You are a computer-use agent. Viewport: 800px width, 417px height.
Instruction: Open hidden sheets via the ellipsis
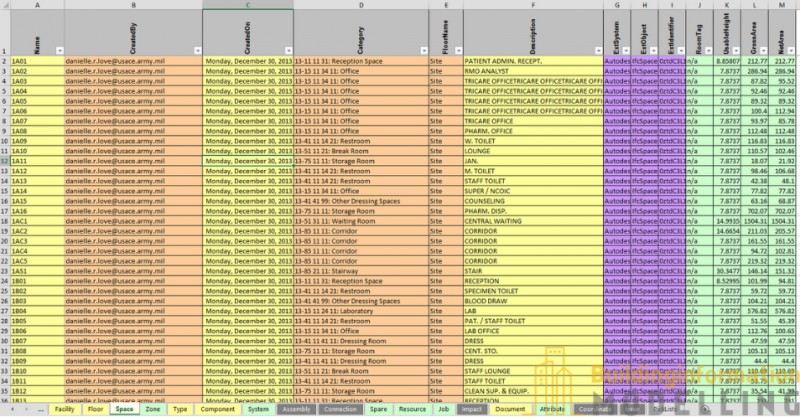pyautogui.click(x=40, y=409)
